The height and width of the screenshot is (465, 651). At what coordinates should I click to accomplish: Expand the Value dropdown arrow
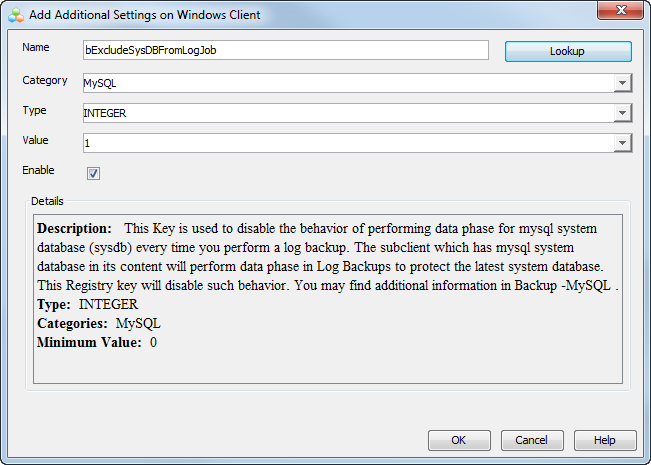[x=622, y=144]
